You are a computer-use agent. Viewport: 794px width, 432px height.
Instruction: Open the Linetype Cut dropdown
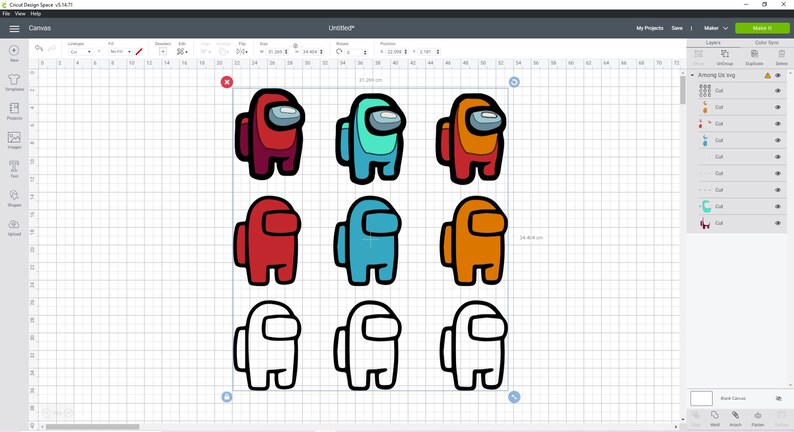(x=80, y=52)
